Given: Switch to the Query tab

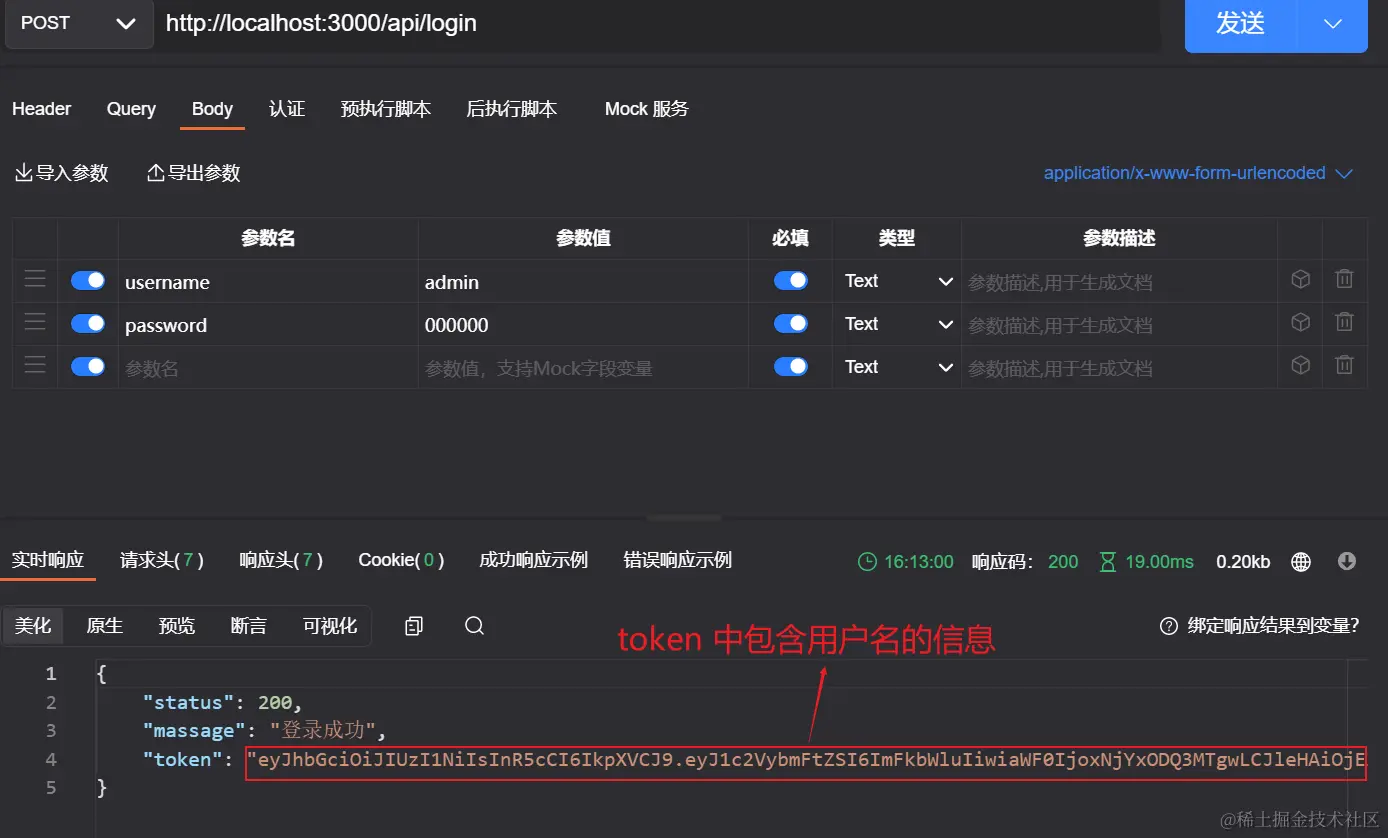Looking at the screenshot, I should [x=131, y=109].
